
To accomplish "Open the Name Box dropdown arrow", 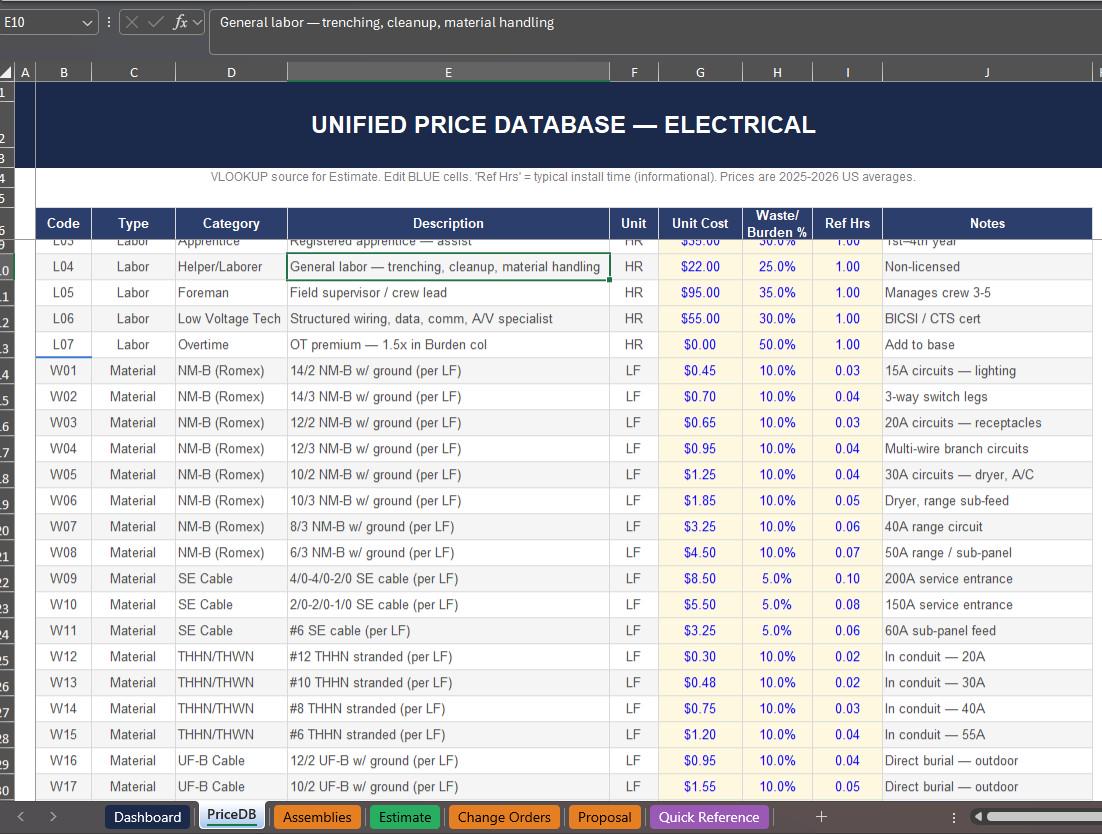I will (87, 22).
